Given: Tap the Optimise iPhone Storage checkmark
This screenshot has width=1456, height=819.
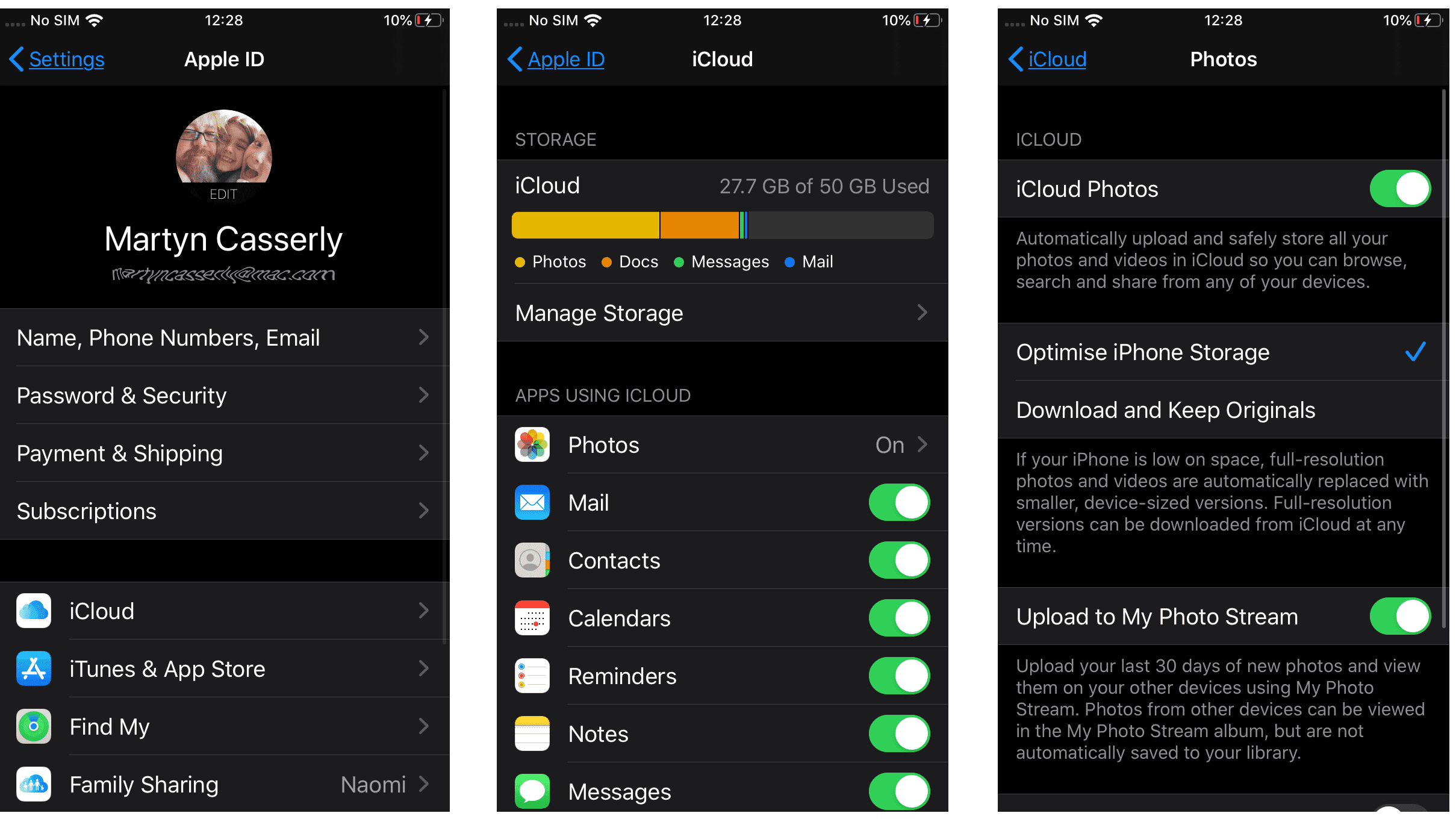Looking at the screenshot, I should (x=1415, y=352).
